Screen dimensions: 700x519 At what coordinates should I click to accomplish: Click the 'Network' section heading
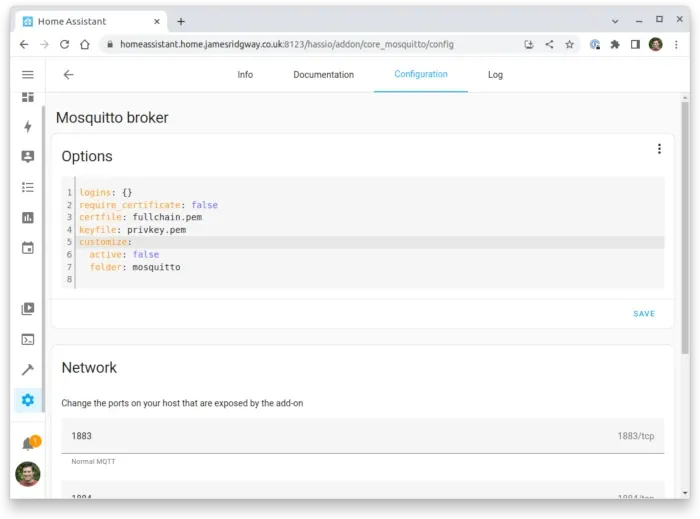click(89, 368)
